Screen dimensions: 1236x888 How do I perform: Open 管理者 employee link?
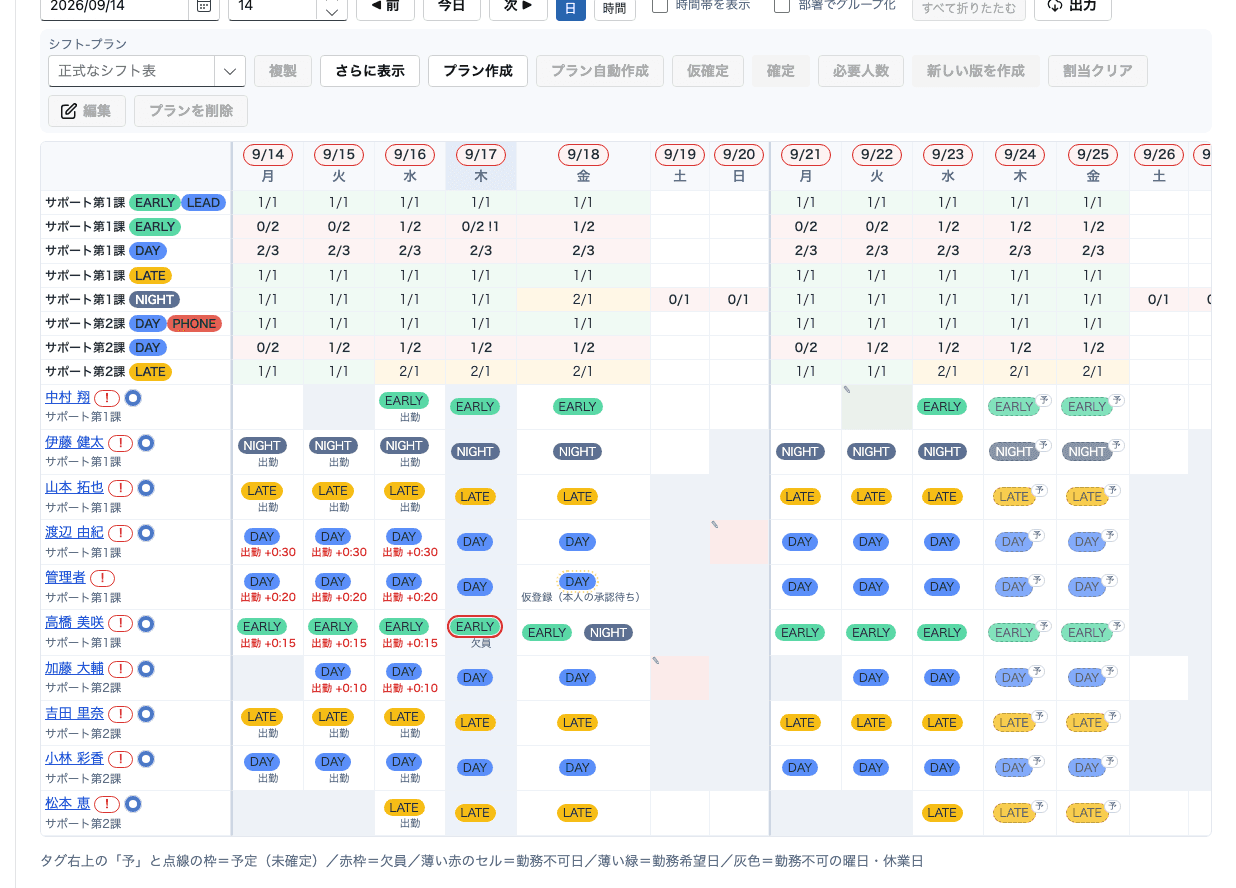pos(65,577)
